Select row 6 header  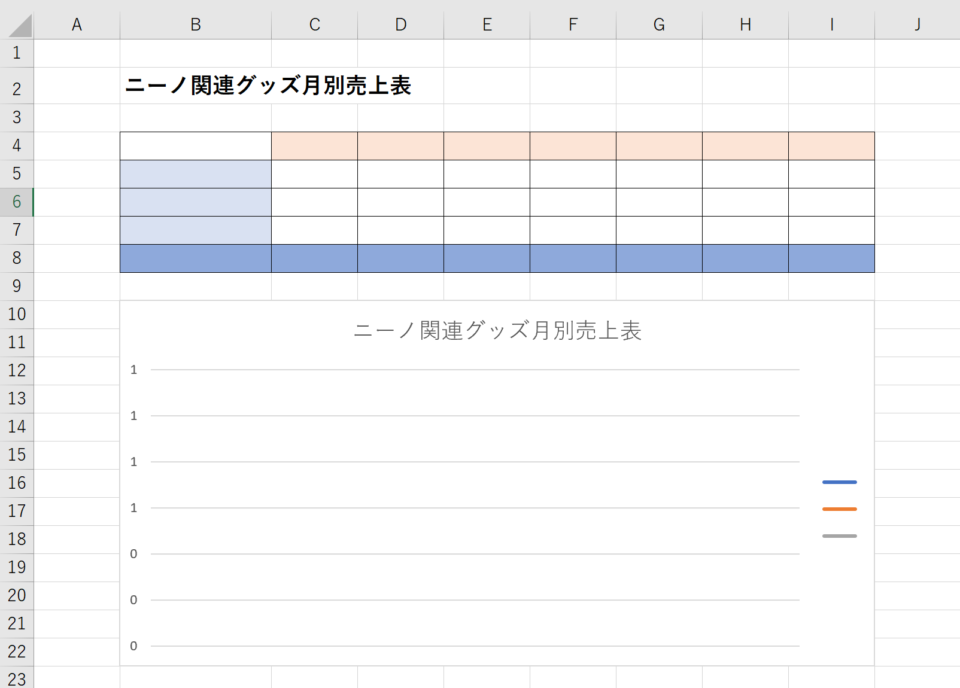[x=16, y=202]
